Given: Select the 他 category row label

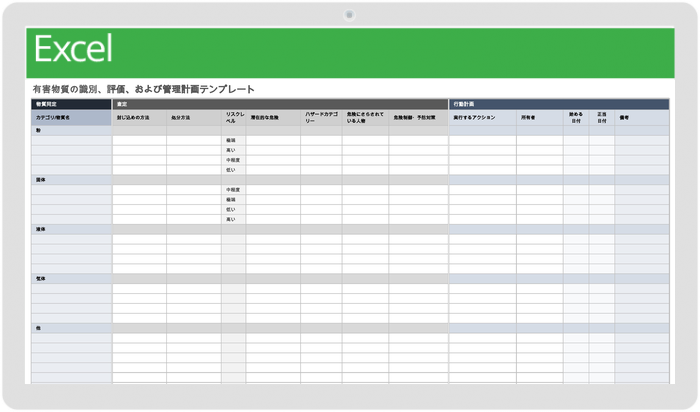Looking at the screenshot, I should [38, 328].
